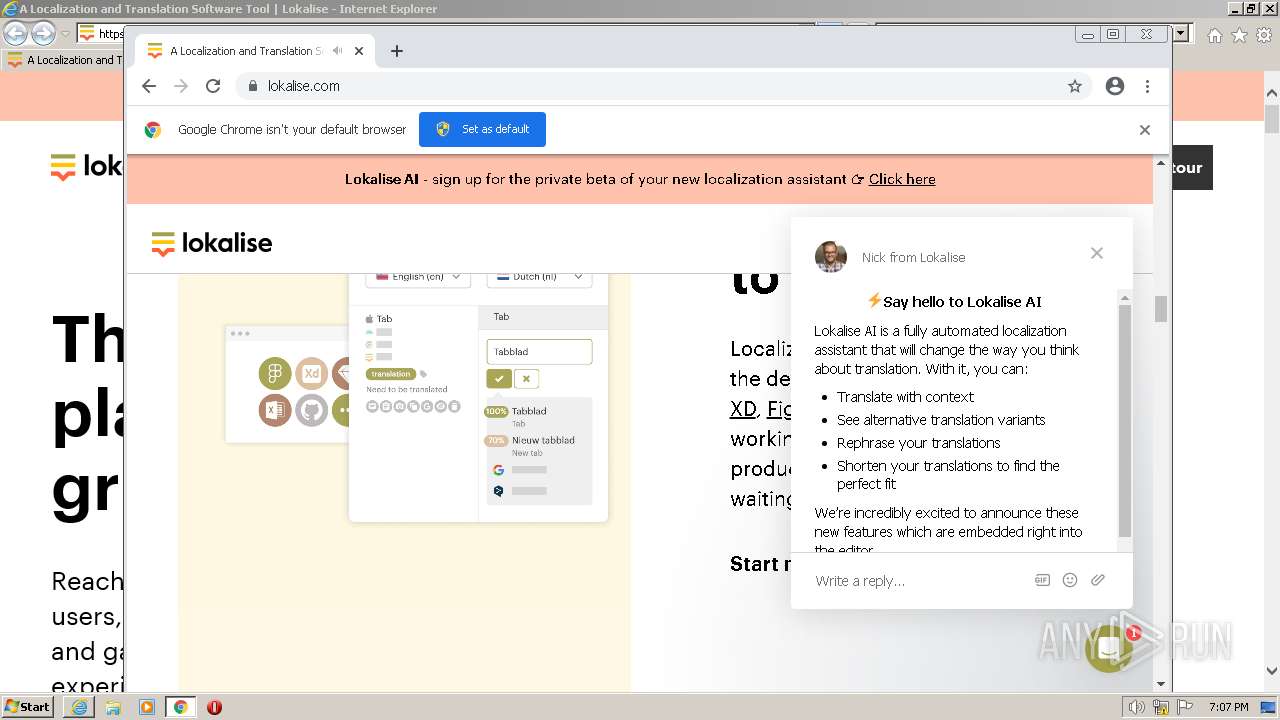Screen dimensions: 1280x720
Task: Bookmark this page with Chrome's star icon
Action: 1075,86
